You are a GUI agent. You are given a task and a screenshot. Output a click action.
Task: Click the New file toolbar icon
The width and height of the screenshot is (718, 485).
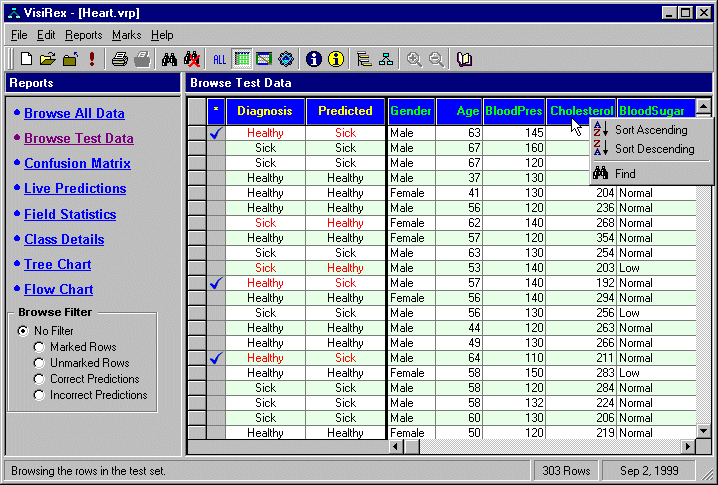pos(27,59)
